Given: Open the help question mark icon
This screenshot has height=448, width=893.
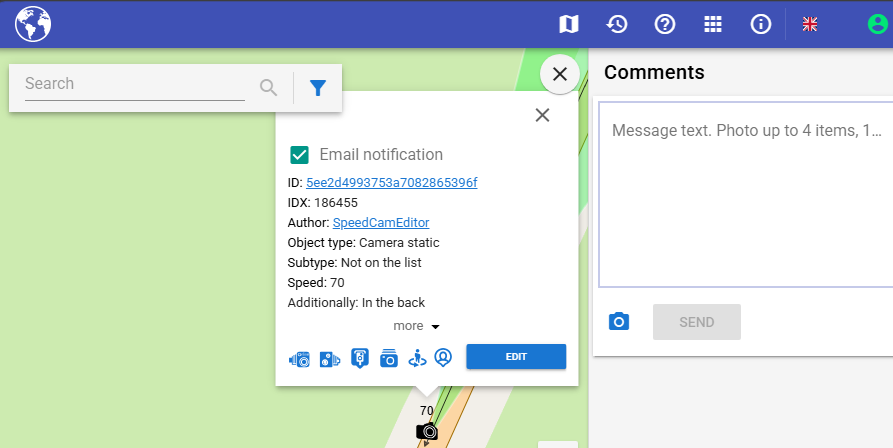Looking at the screenshot, I should point(665,24).
